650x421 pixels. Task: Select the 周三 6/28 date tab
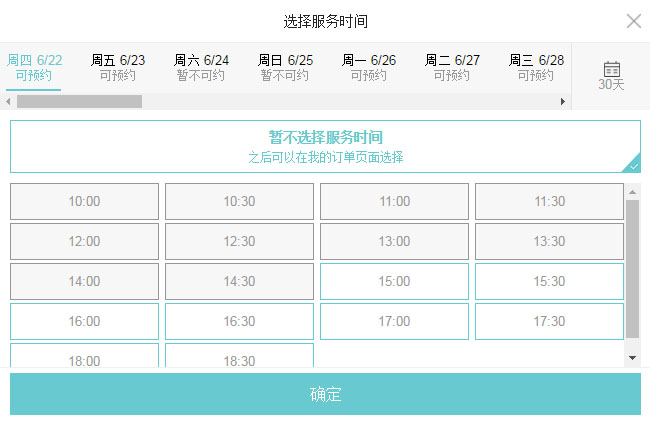[536, 67]
